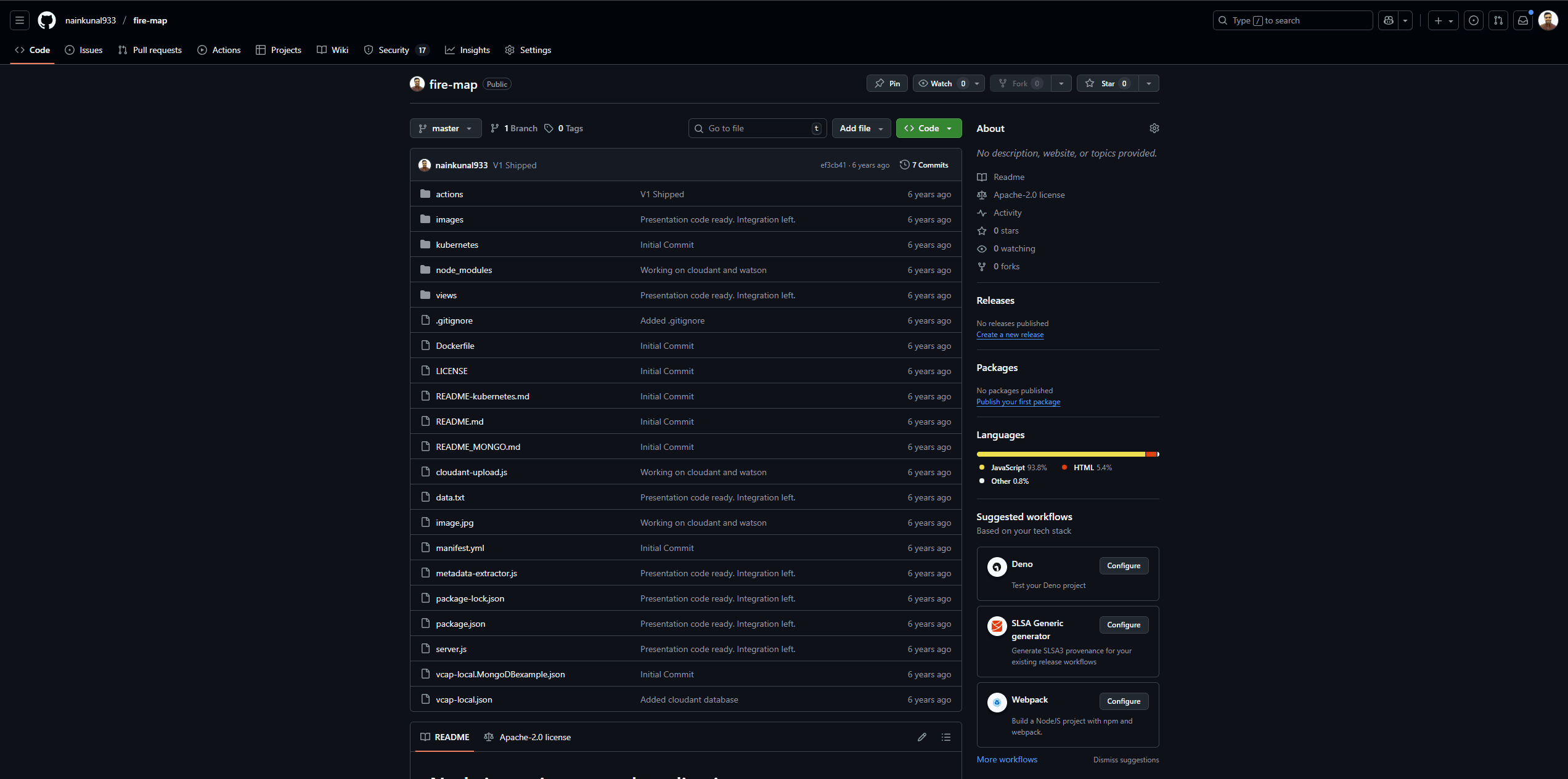Open the hamburger navigation menu
Screen dimensions: 1568x779
pyautogui.click(x=20, y=20)
